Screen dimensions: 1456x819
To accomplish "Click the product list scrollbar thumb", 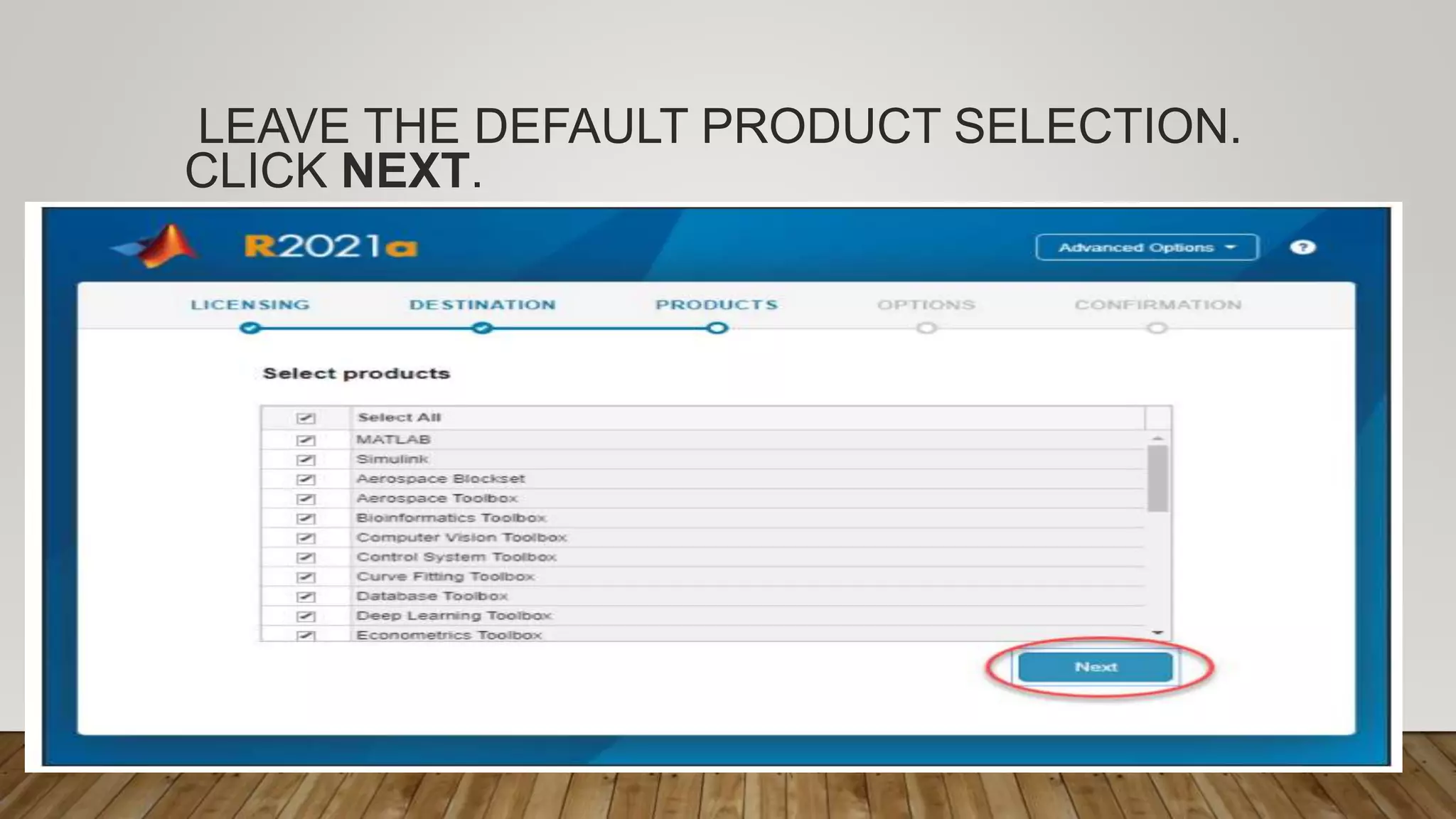I will coord(1157,478).
